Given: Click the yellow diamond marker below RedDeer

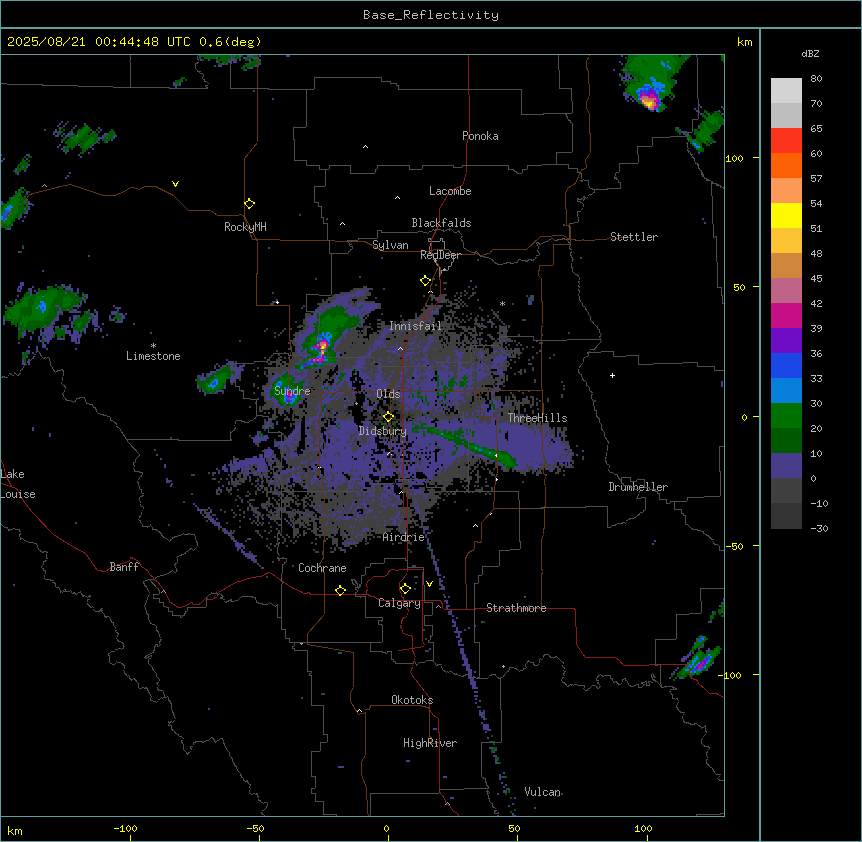Looking at the screenshot, I should point(425,281).
